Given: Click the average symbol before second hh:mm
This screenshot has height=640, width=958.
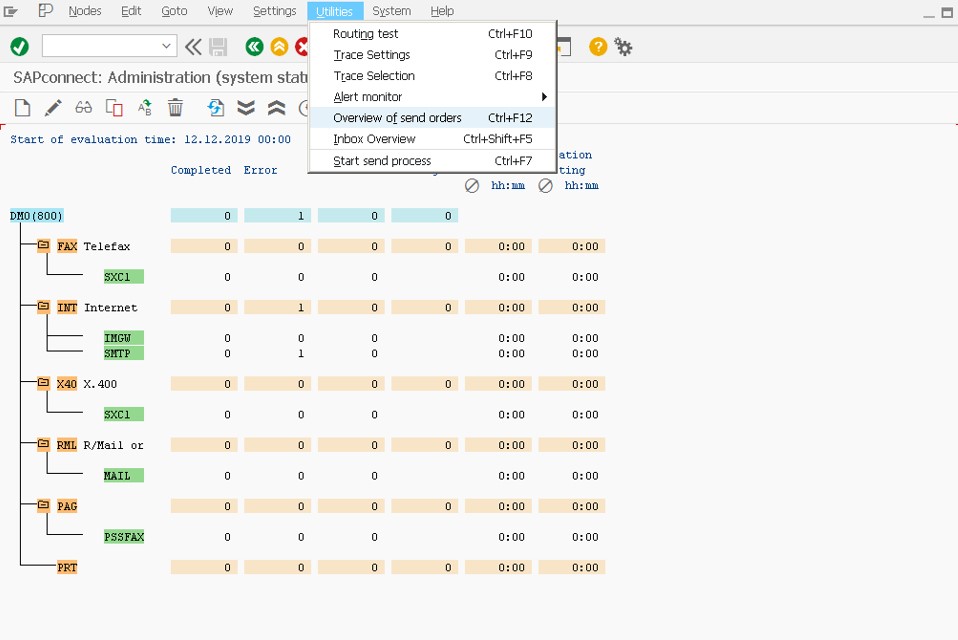Looking at the screenshot, I should pos(546,186).
